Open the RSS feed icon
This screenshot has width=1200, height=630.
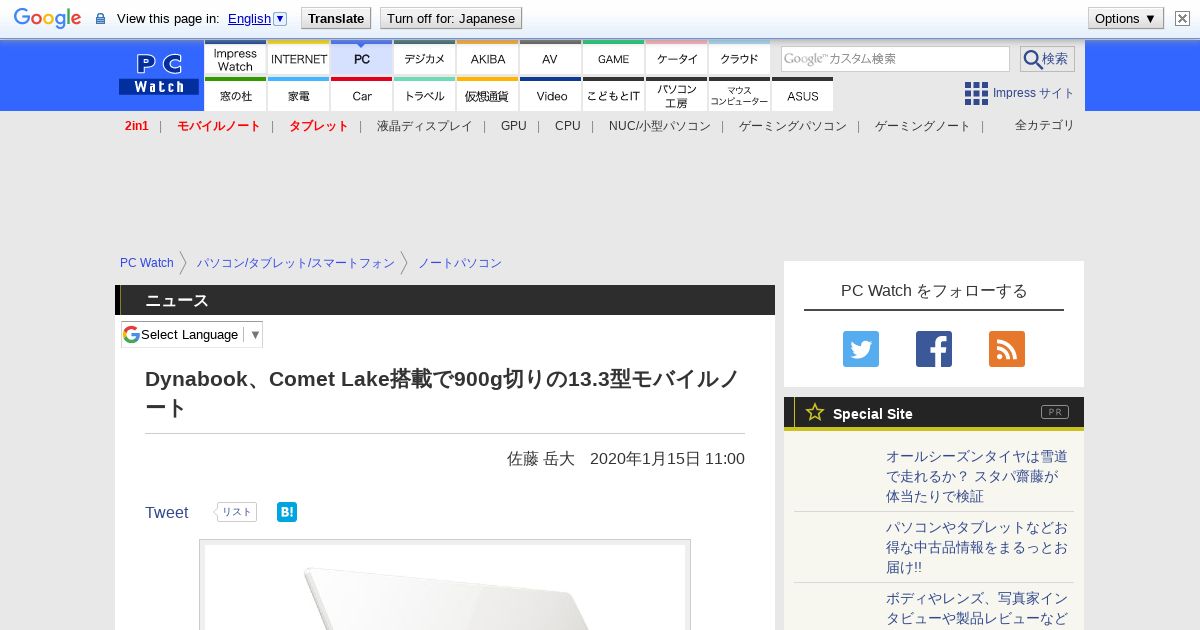point(1007,349)
